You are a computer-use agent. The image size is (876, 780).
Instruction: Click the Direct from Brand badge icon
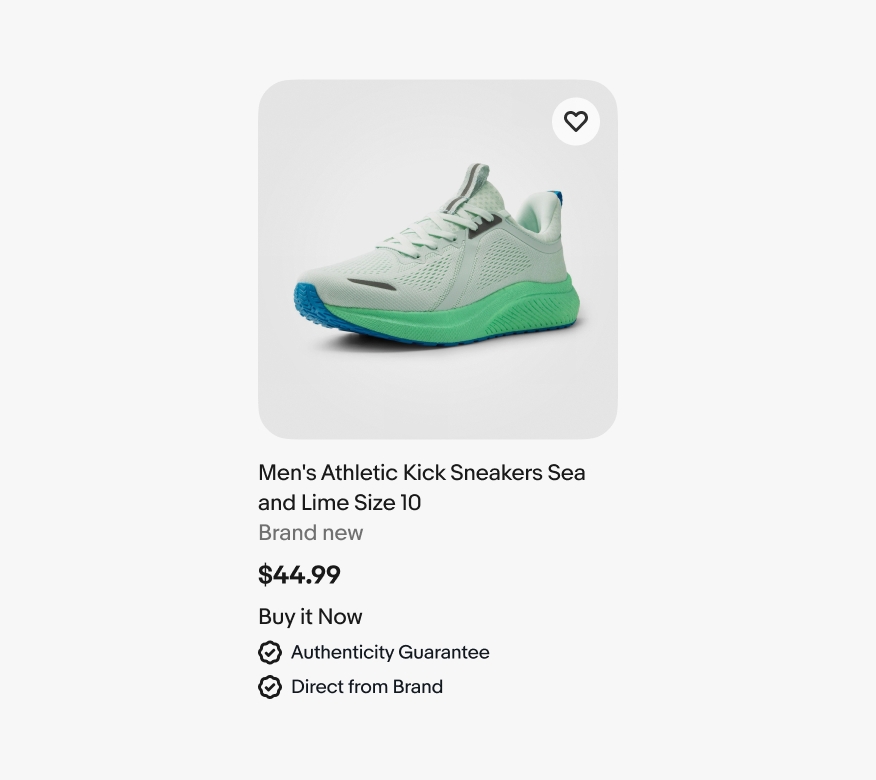[x=270, y=687]
